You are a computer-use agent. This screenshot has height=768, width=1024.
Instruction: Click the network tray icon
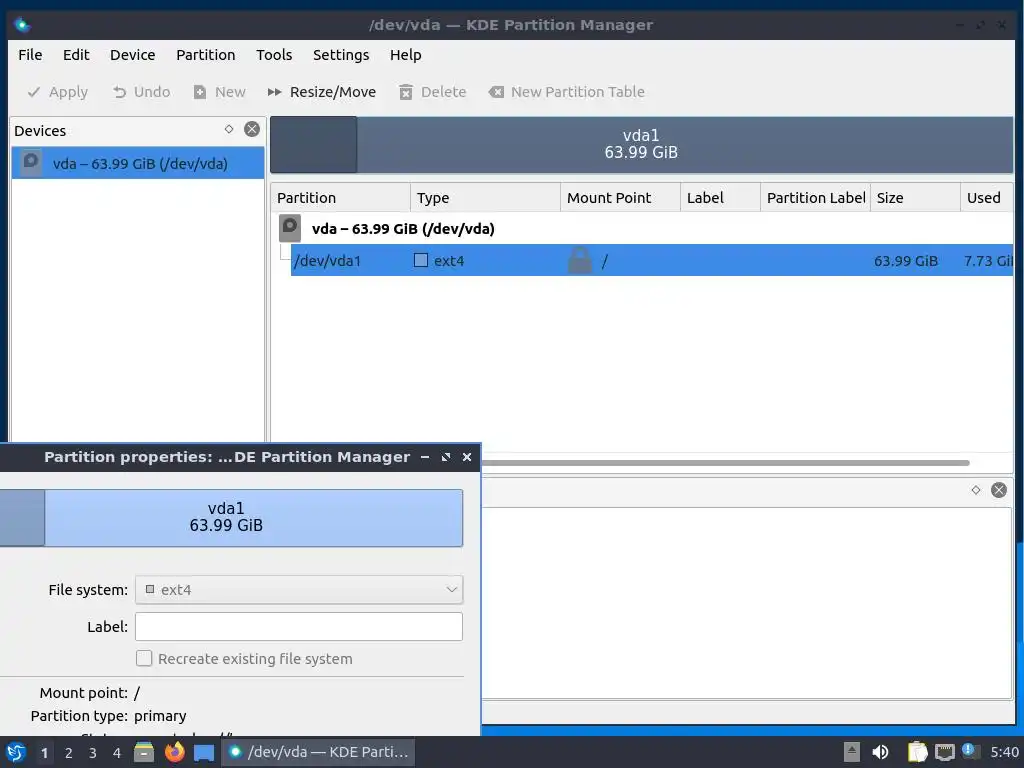(x=944, y=752)
